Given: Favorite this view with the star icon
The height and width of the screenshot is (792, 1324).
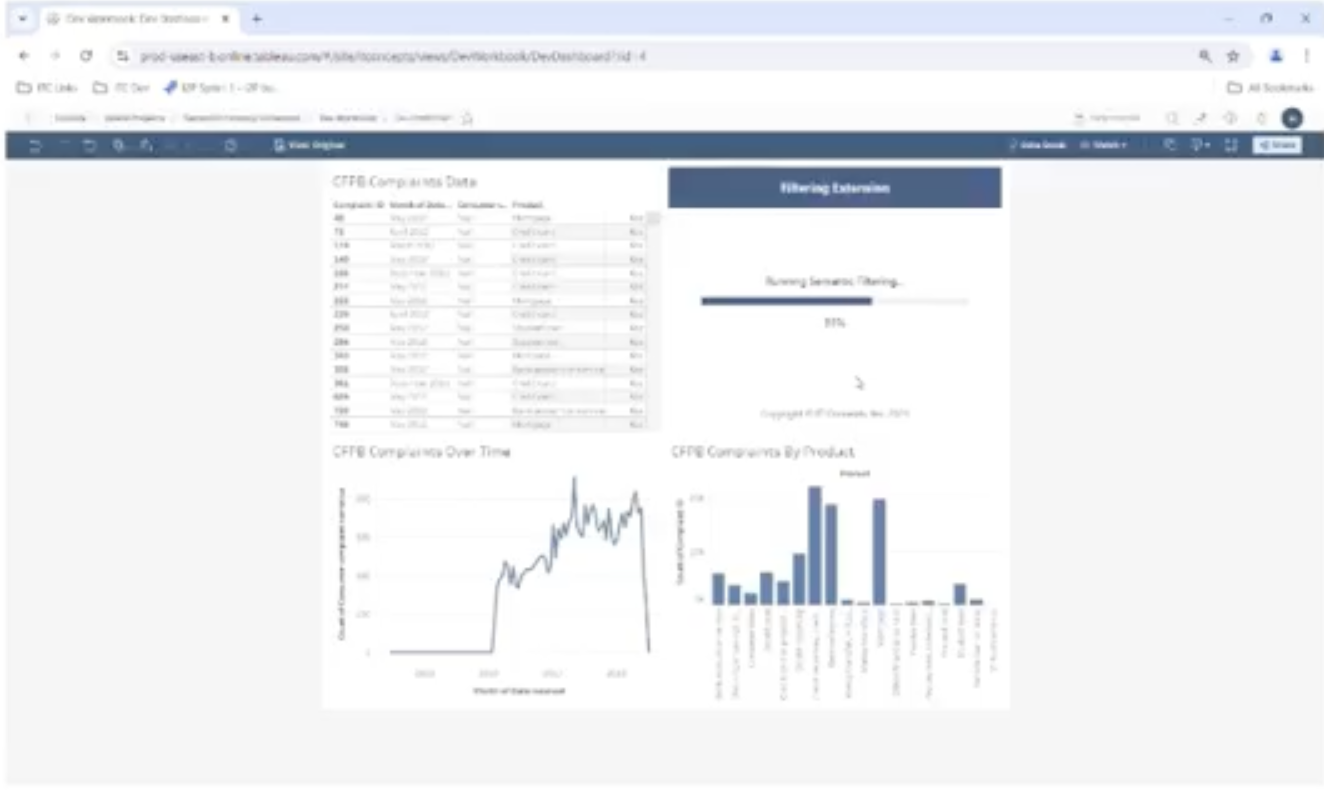Looking at the screenshot, I should [467, 118].
